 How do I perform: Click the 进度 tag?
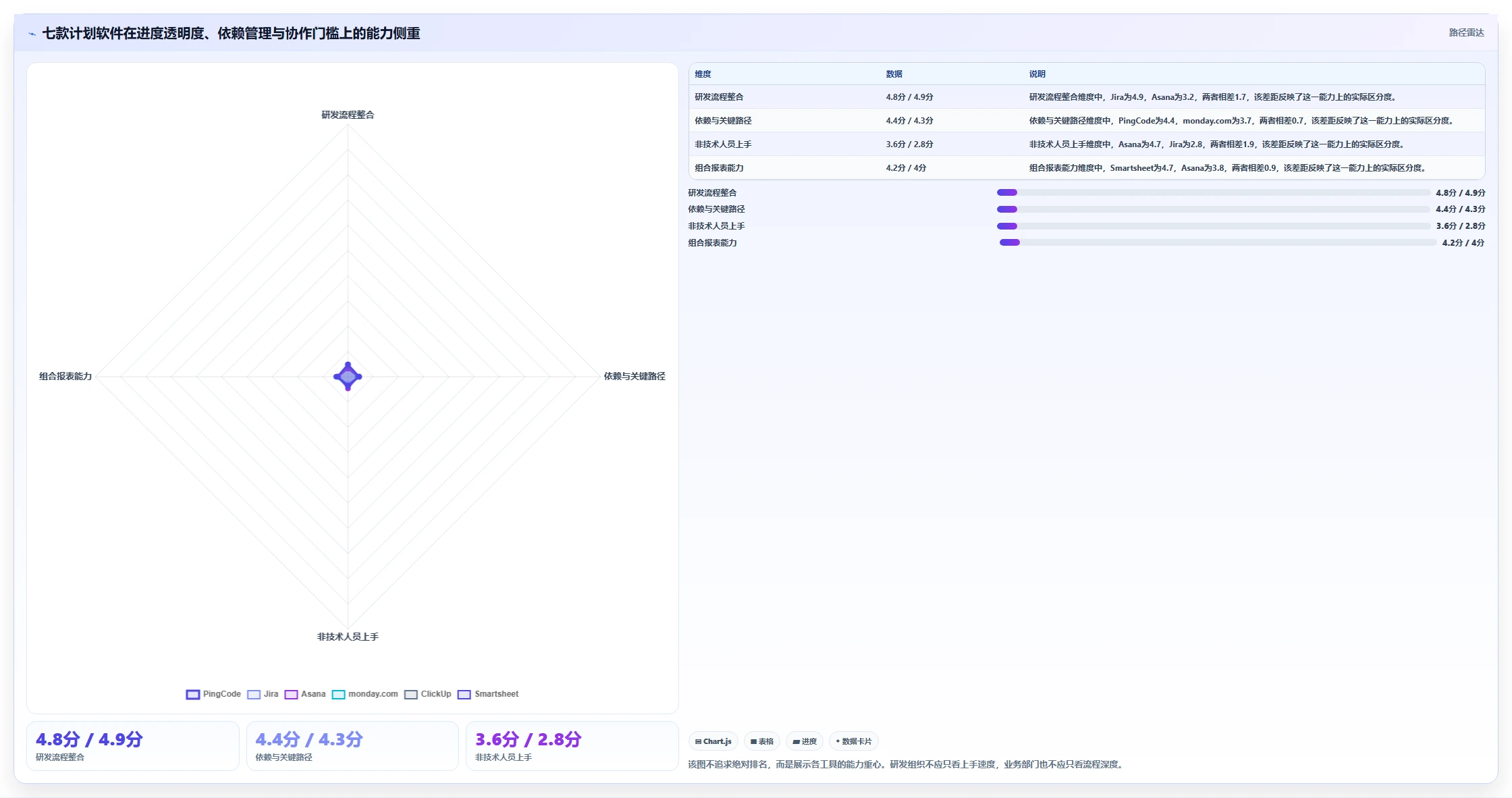(x=805, y=741)
